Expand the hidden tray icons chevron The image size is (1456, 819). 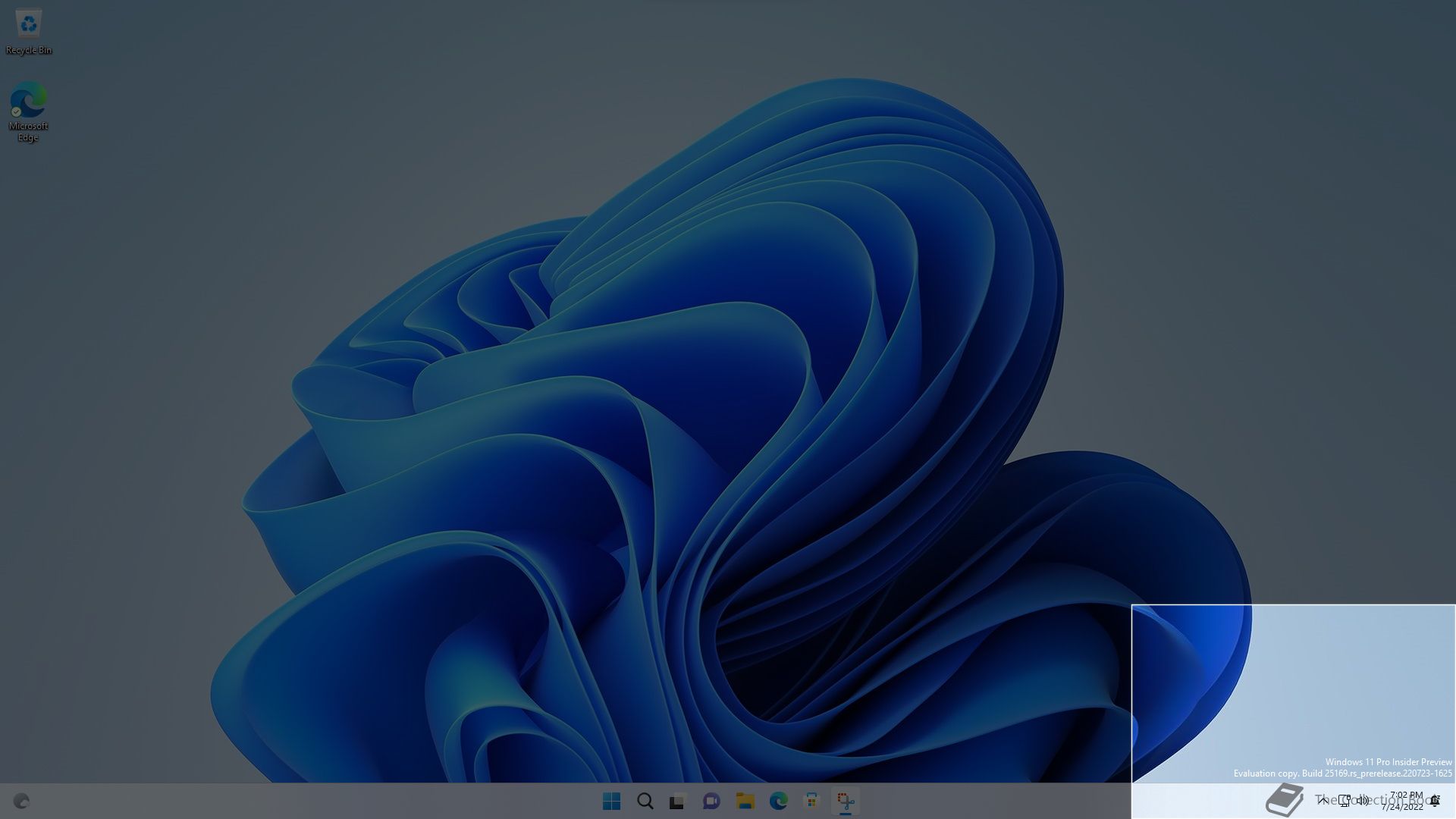point(1323,800)
